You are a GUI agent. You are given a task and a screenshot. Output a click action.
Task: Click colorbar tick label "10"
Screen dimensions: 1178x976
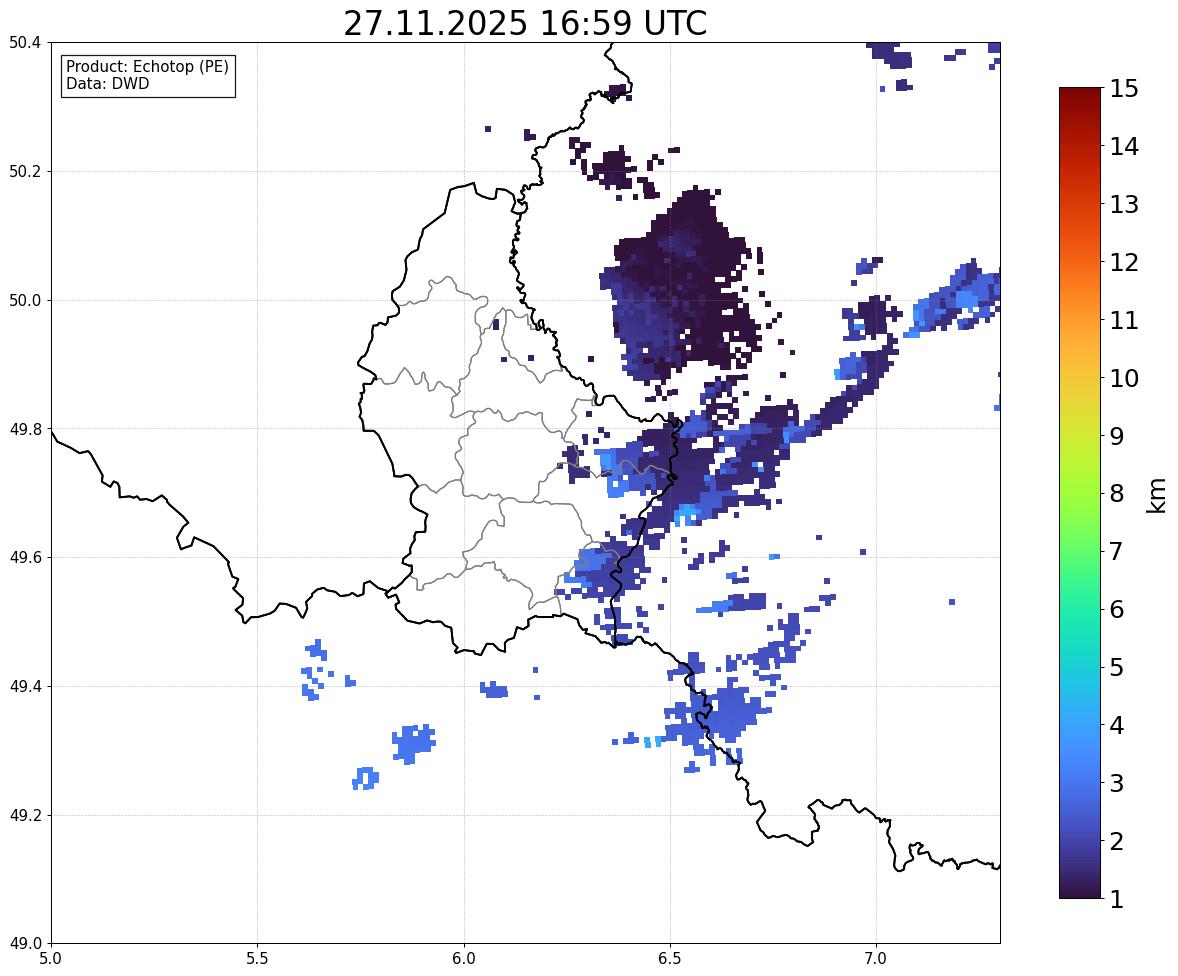click(x=1124, y=378)
